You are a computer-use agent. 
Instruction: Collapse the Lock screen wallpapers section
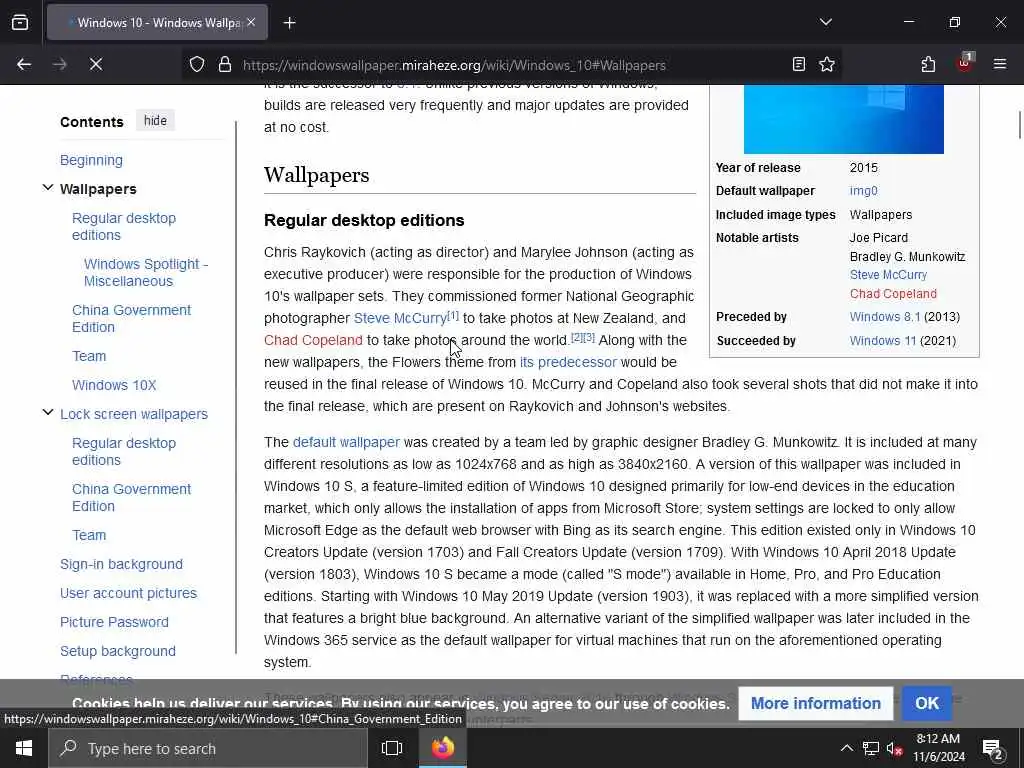tap(48, 413)
